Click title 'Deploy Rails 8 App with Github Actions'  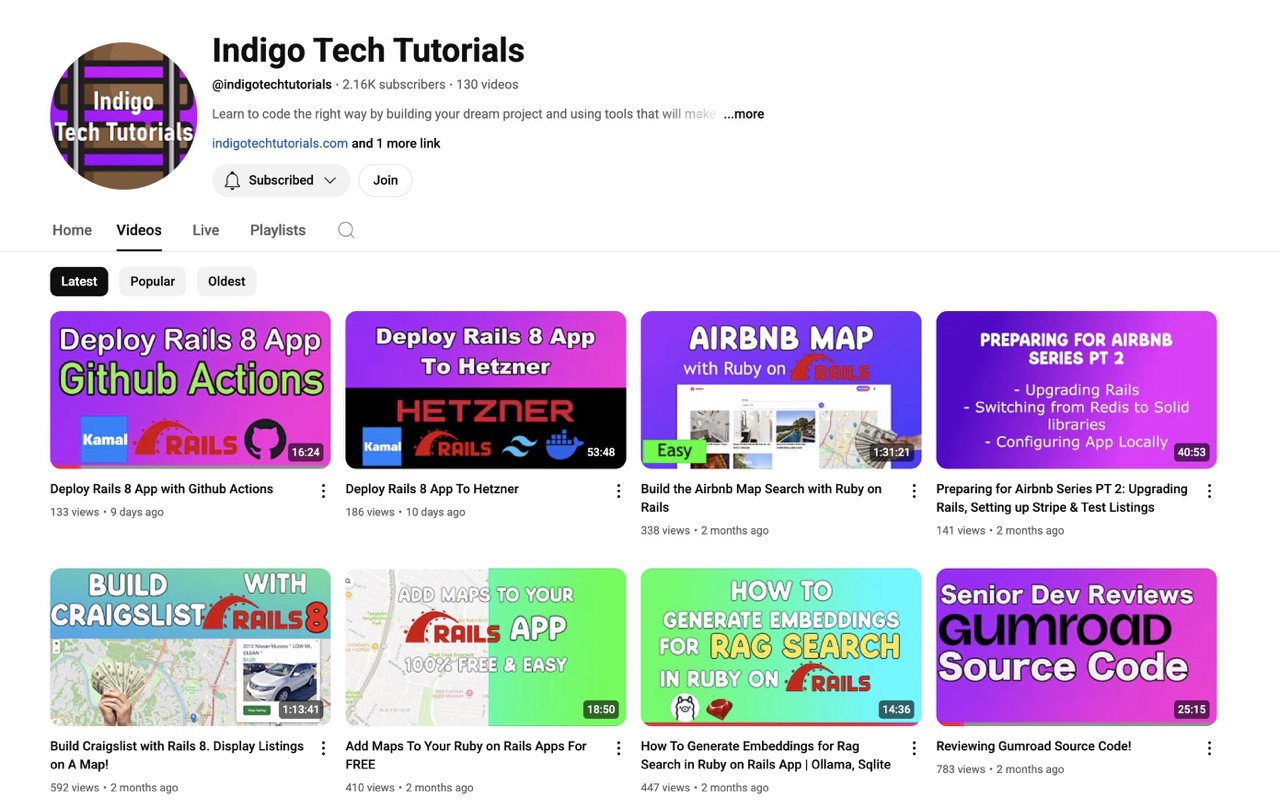tap(161, 489)
